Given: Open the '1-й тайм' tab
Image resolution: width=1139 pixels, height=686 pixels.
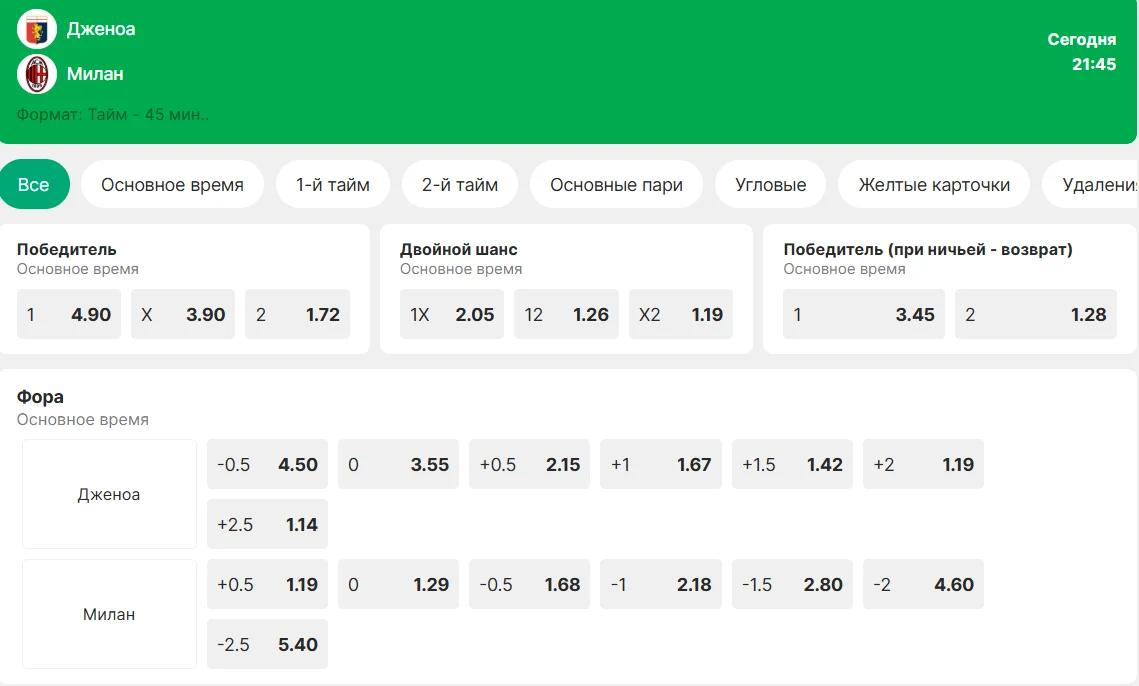Looking at the screenshot, I should (333, 185).
